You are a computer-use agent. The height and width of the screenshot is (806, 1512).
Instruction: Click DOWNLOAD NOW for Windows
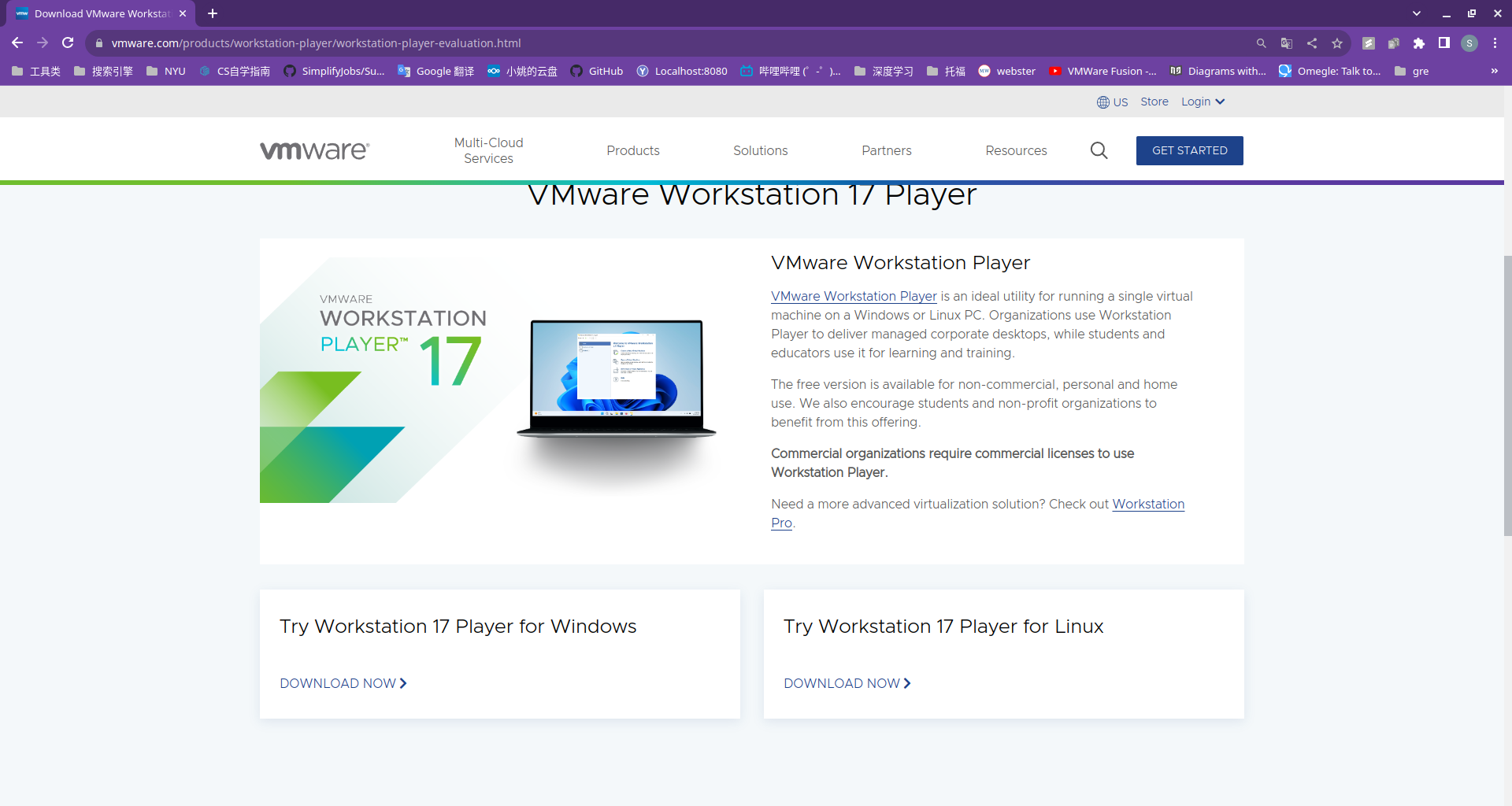click(x=343, y=683)
